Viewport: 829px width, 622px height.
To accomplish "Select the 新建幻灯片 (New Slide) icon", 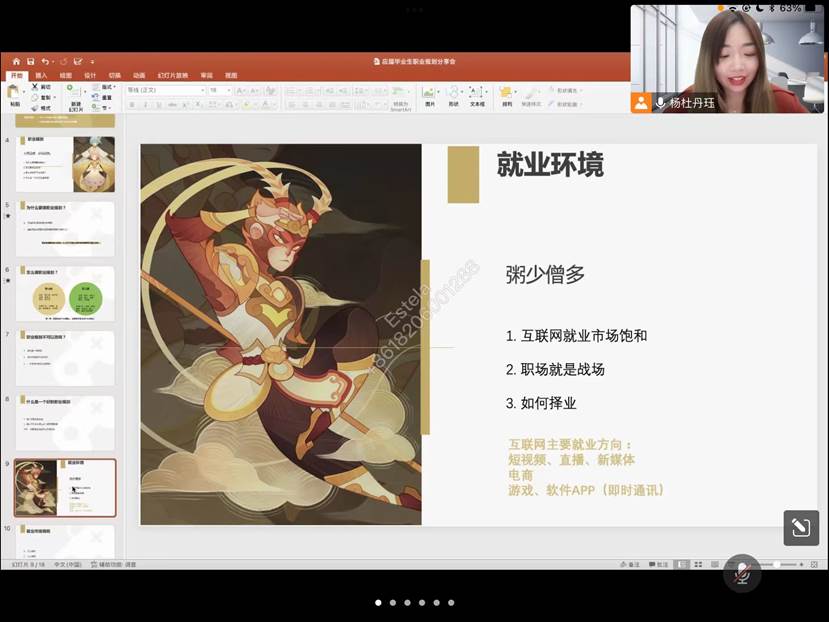I will 68,96.
